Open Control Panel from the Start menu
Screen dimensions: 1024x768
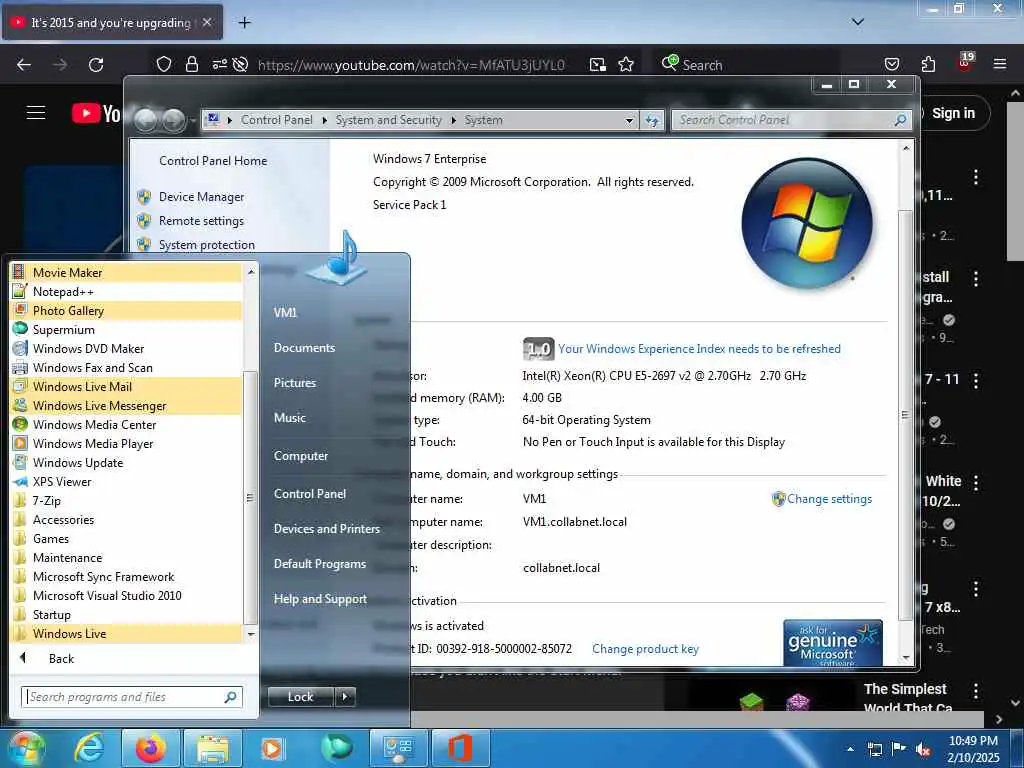click(310, 494)
